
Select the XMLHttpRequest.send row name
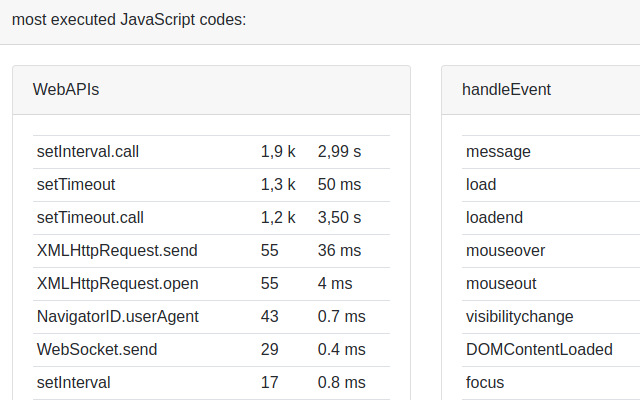tap(117, 251)
